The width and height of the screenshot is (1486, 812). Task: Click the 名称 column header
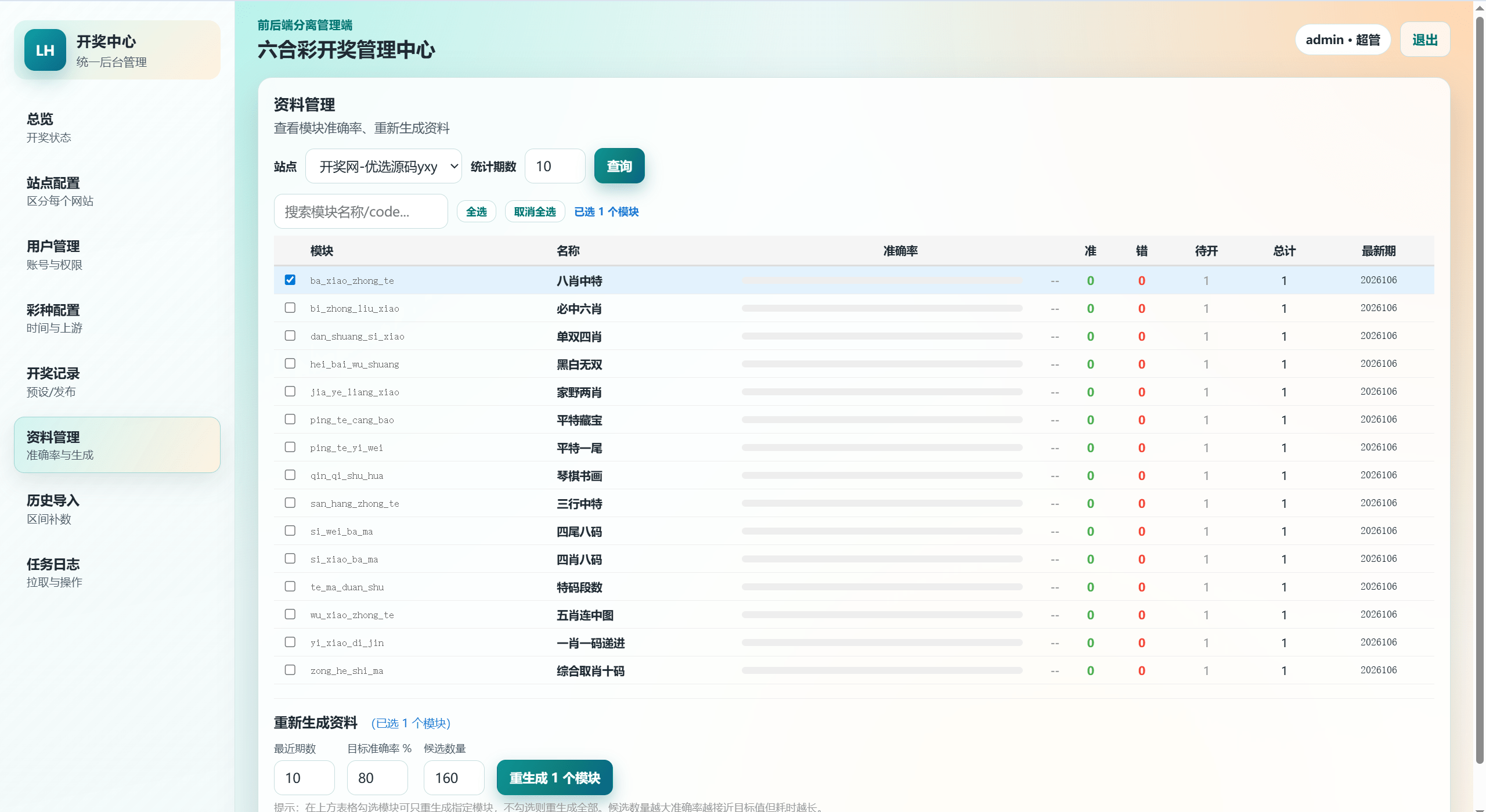tap(568, 251)
